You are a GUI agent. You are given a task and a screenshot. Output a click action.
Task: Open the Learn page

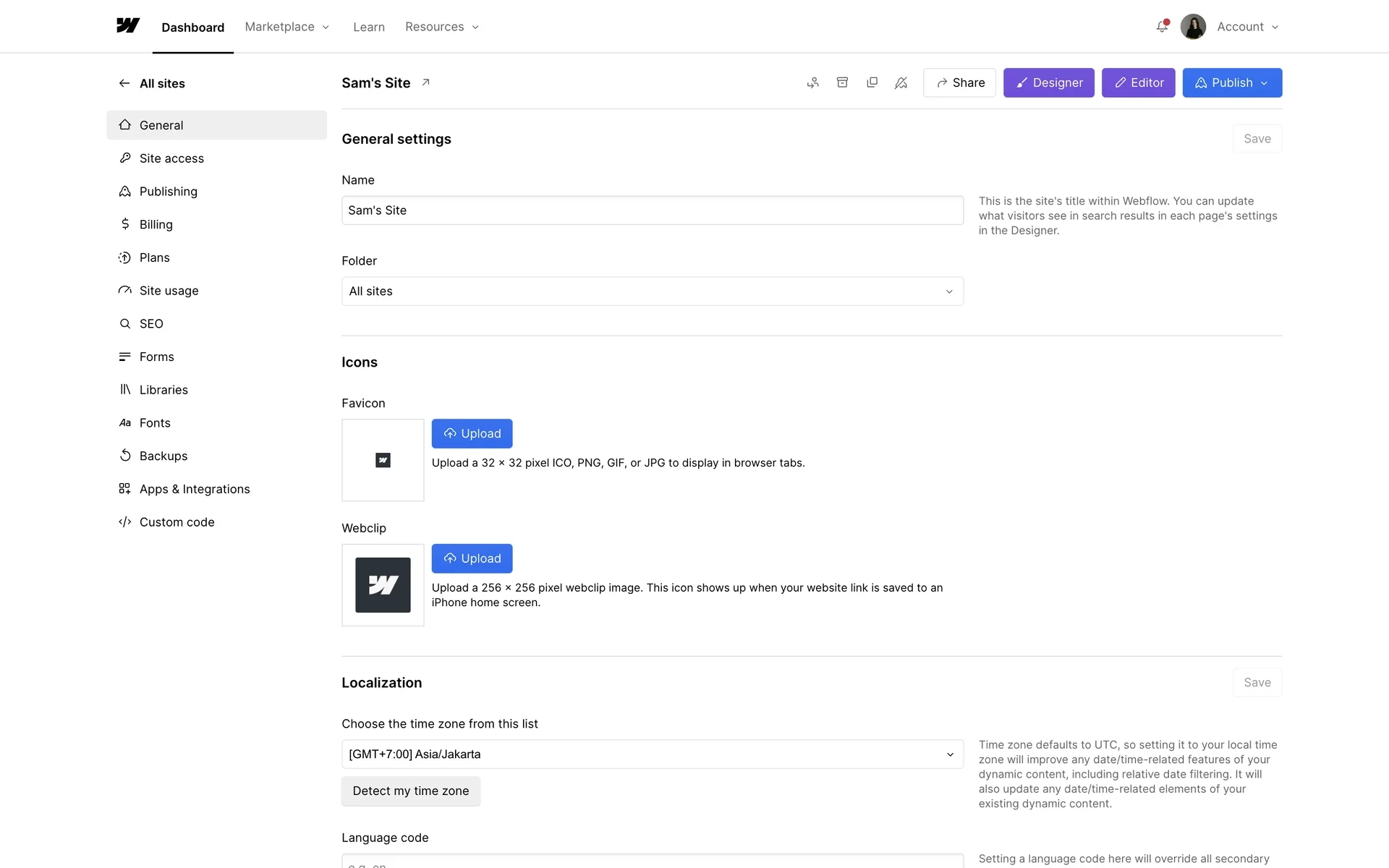click(369, 27)
